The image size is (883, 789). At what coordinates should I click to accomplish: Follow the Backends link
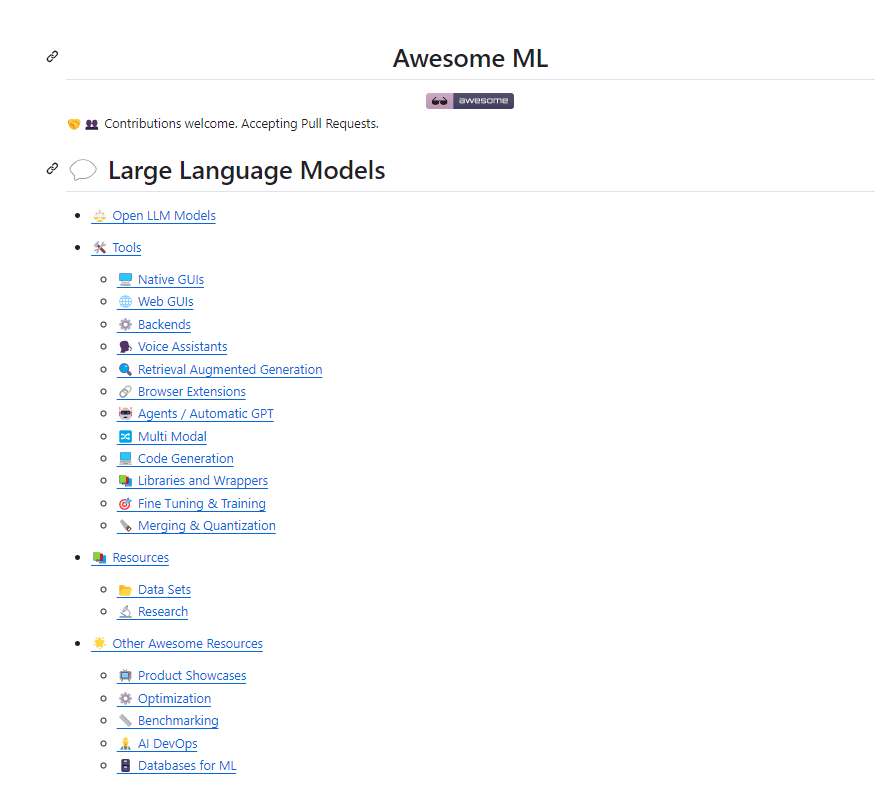click(164, 324)
